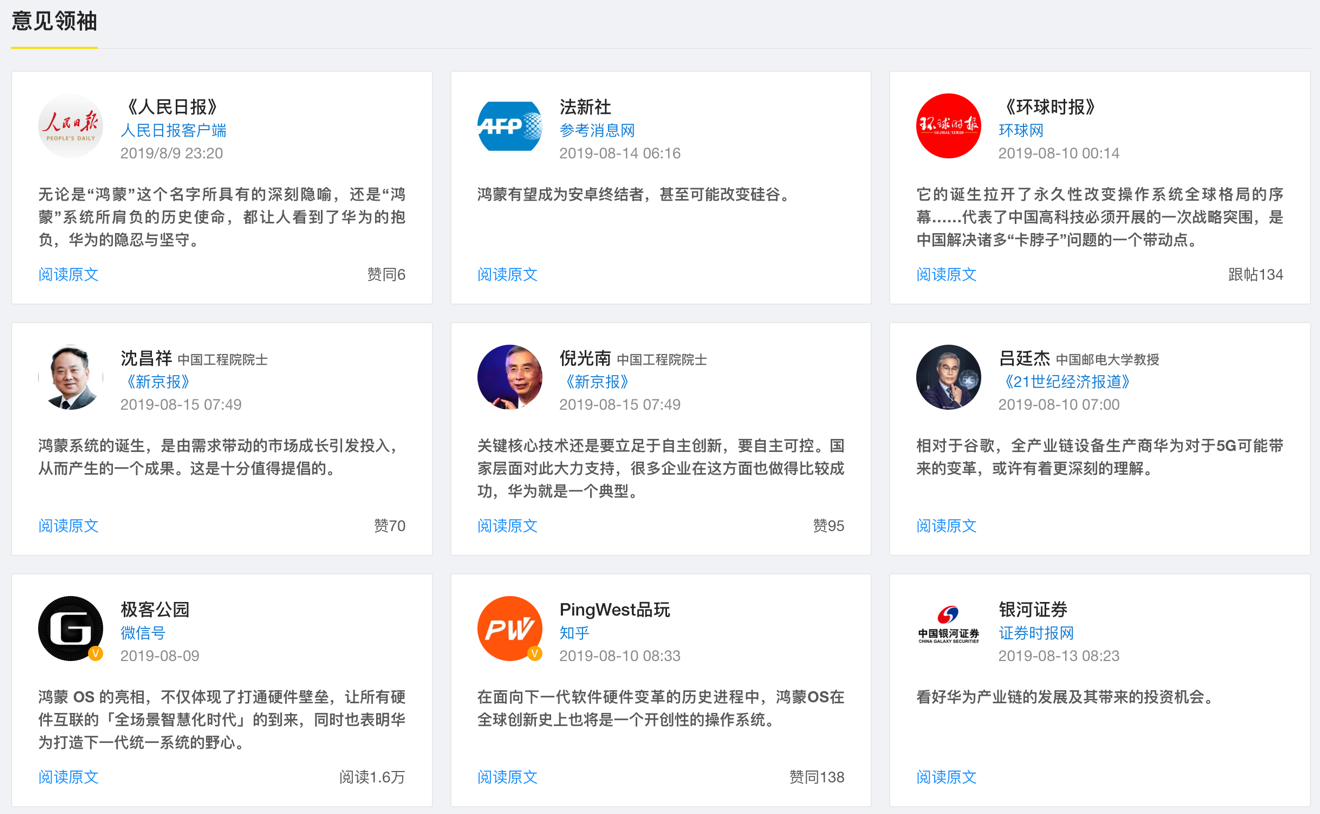Screen dimensions: 1320x814
Task: Click 阅读原文 in the 银河证券 card
Action: [x=946, y=776]
